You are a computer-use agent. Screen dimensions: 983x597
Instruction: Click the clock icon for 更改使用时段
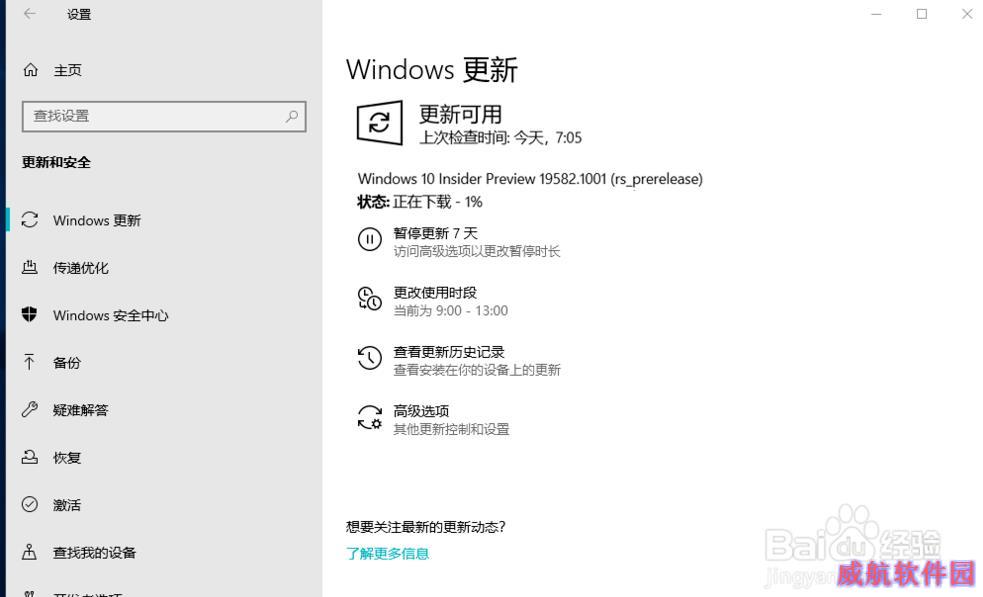point(369,298)
